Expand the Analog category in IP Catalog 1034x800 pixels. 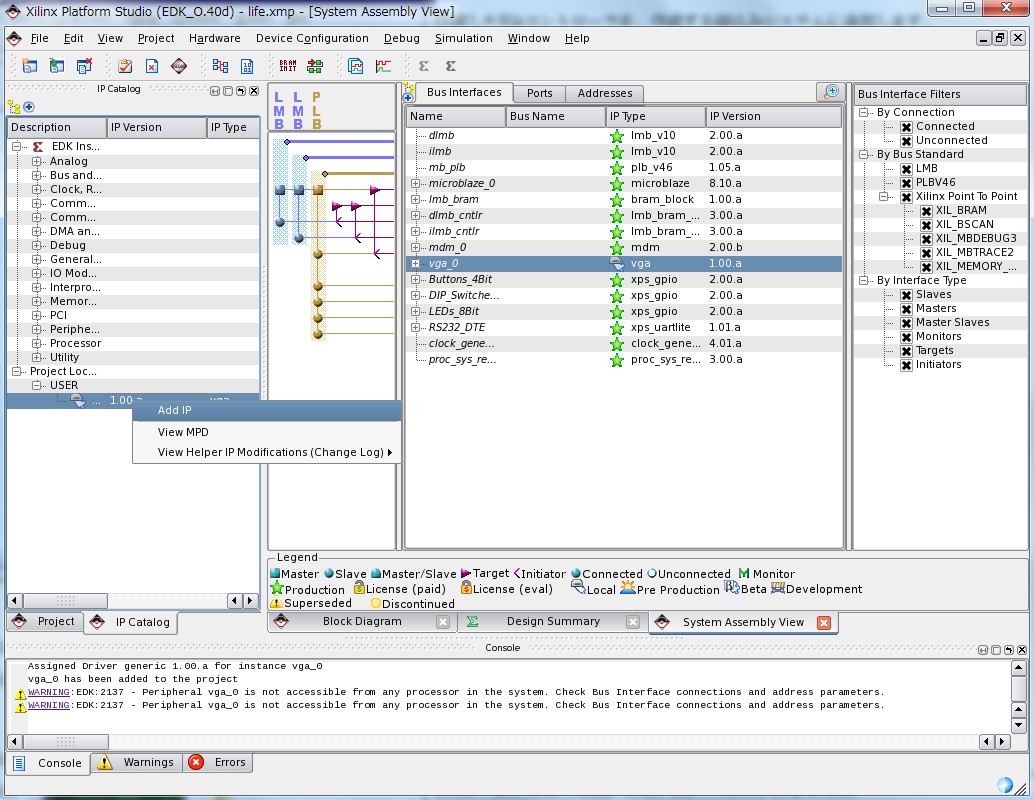(x=37, y=161)
